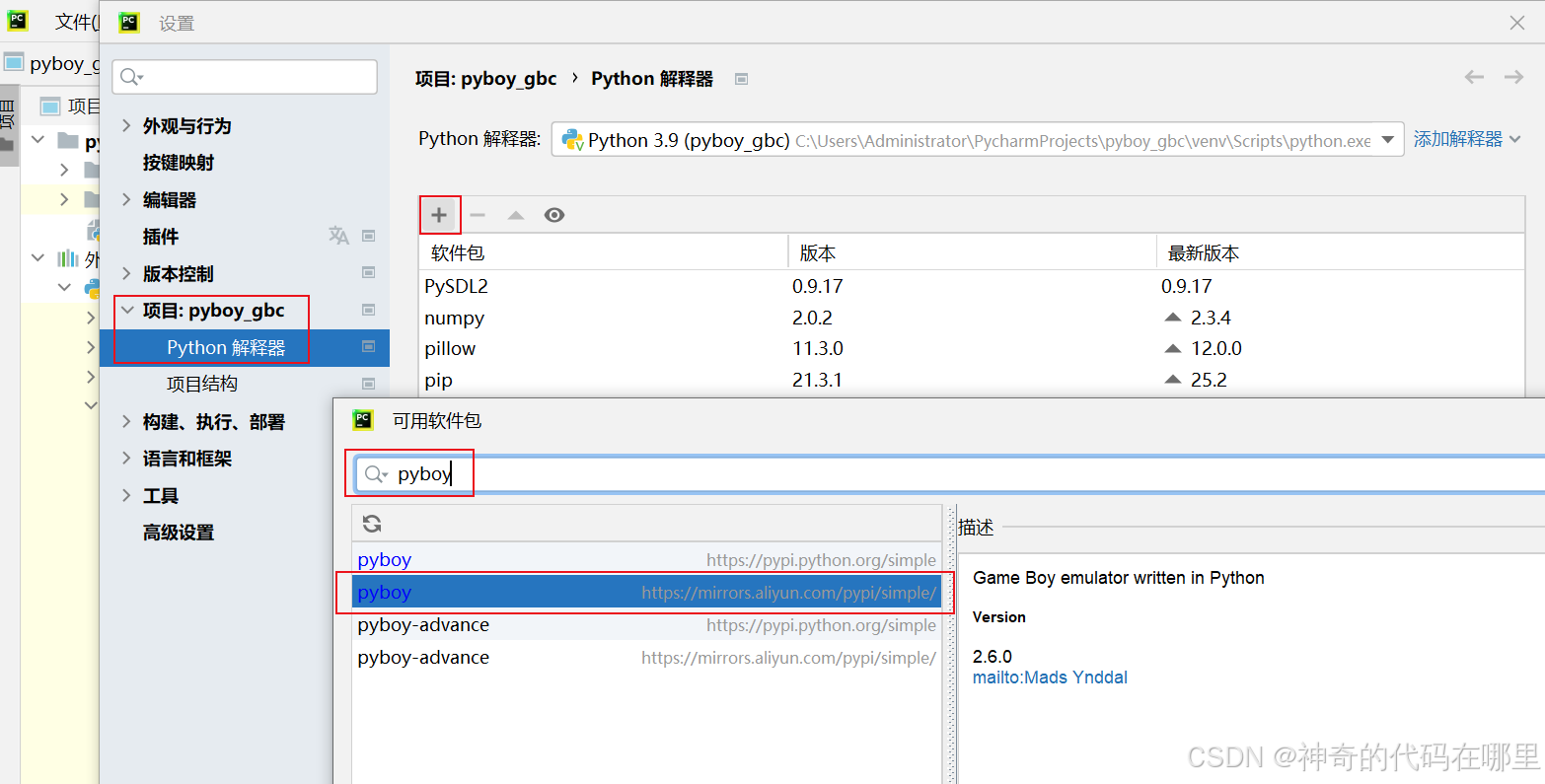Click the PyCharm logo in 可用软件包 dialog
The height and width of the screenshot is (784, 1545).
tap(363, 420)
